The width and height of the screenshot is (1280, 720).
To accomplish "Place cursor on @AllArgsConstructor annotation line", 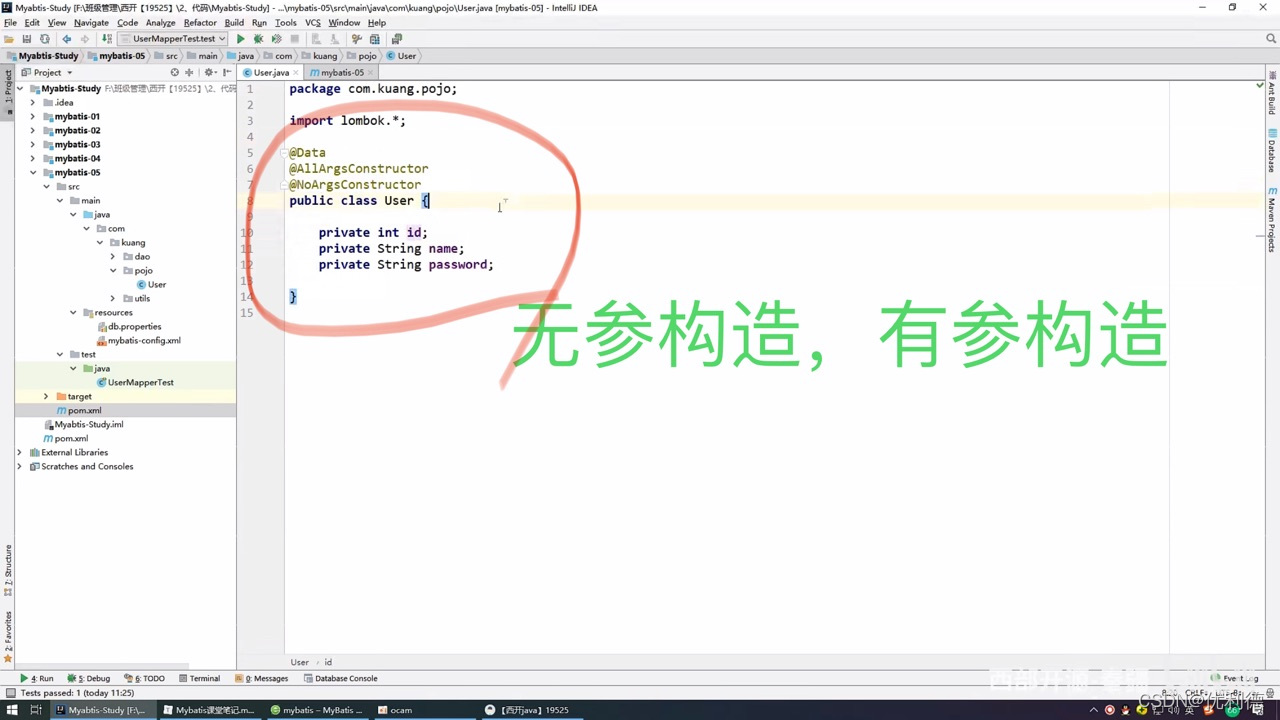I will (359, 169).
